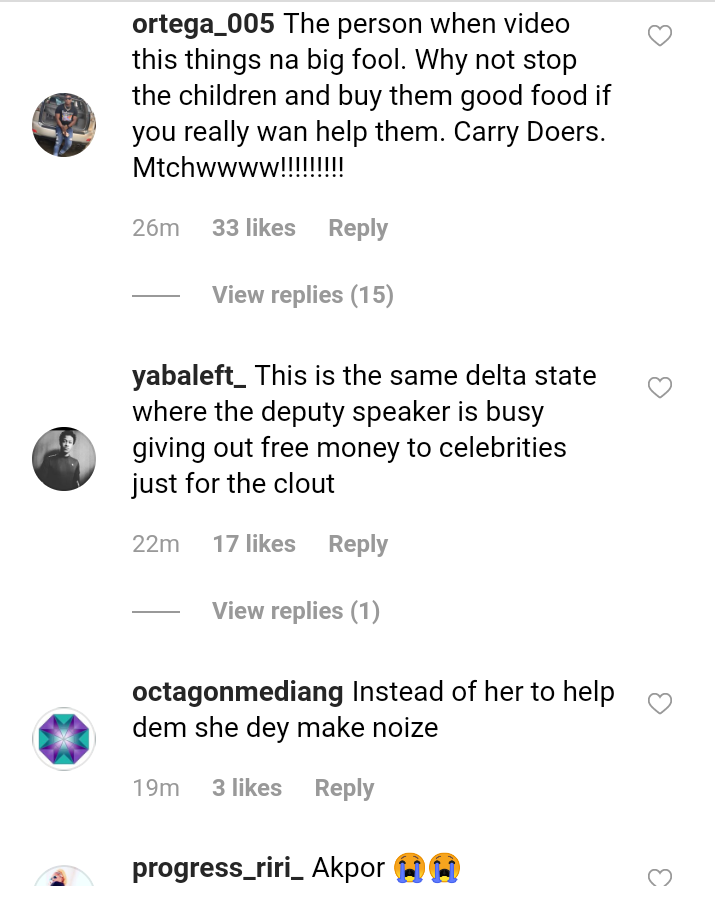The width and height of the screenshot is (715, 913).
Task: Tap progress_riri_'s profile avatar
Action: tap(64, 880)
